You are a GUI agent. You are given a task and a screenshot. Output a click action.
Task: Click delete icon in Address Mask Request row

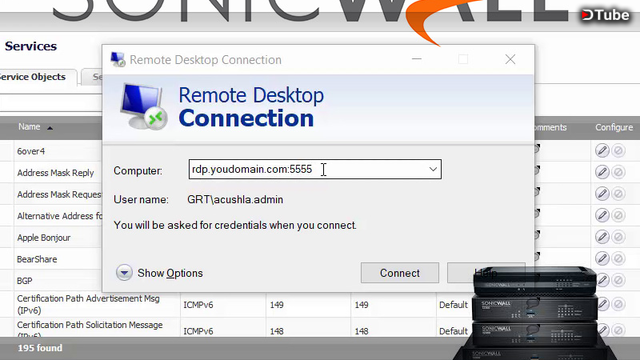[619, 193]
